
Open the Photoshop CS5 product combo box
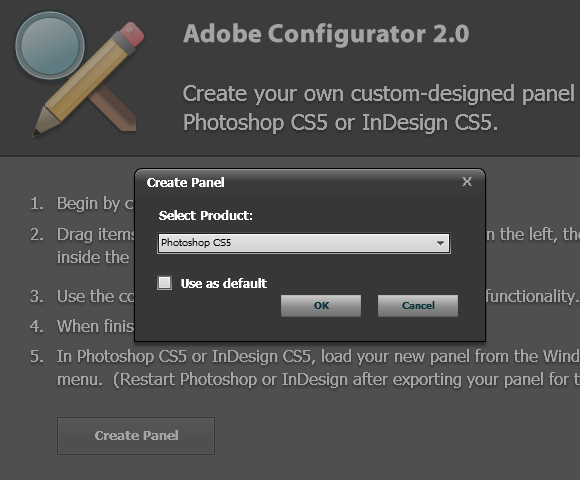pyautogui.click(x=304, y=243)
